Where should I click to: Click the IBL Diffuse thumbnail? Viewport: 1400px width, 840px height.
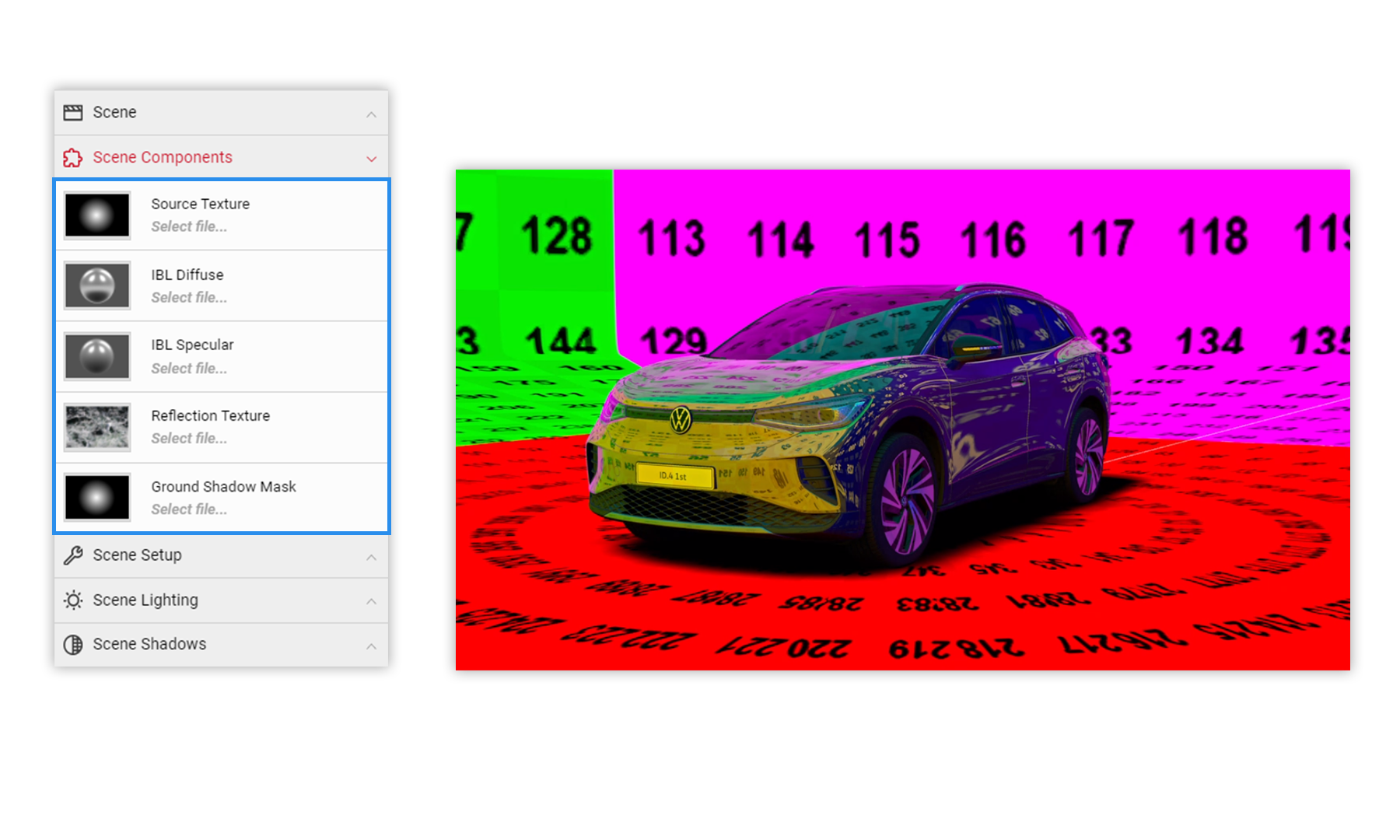[x=97, y=285]
